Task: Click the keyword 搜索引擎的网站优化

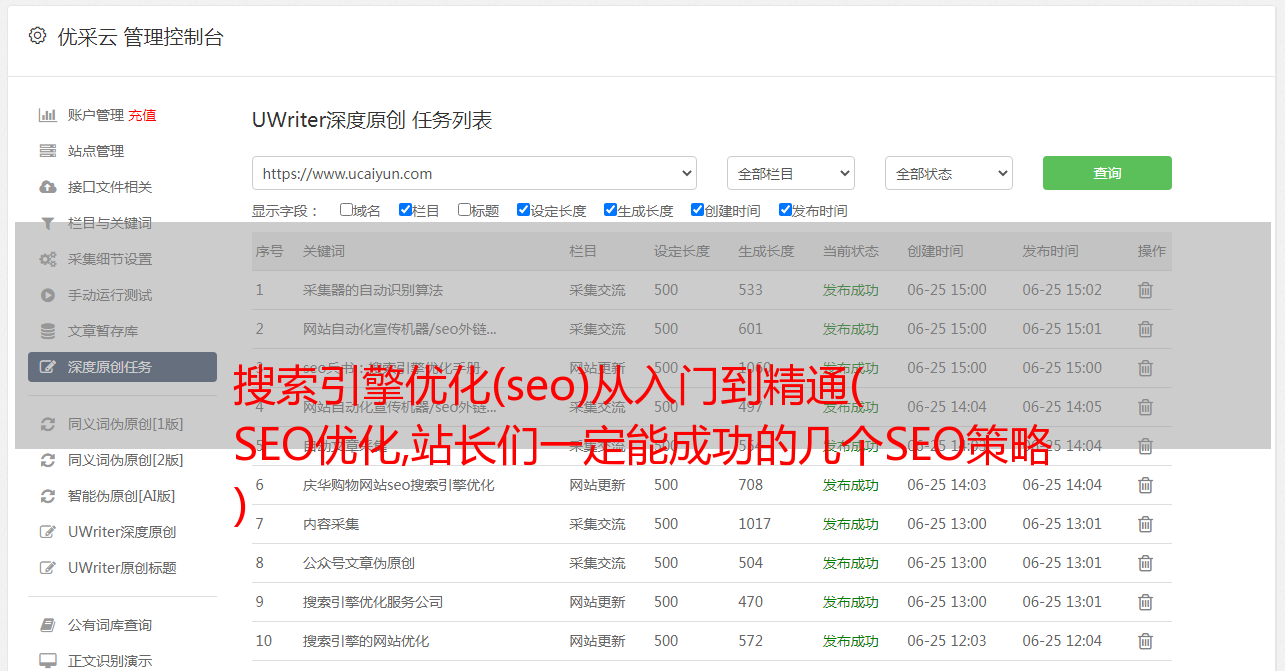Action: (x=366, y=641)
